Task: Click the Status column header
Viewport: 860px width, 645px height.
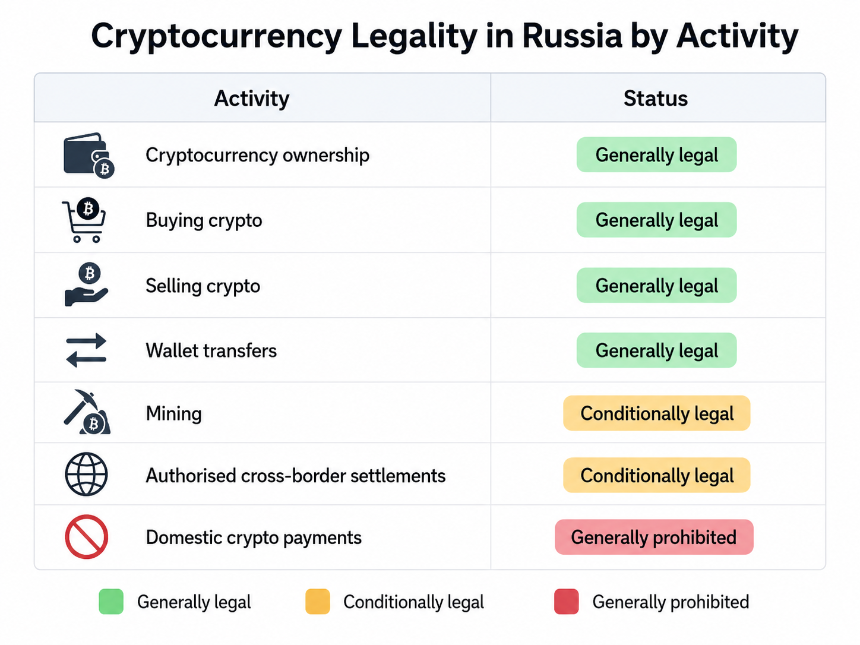Action: click(655, 99)
